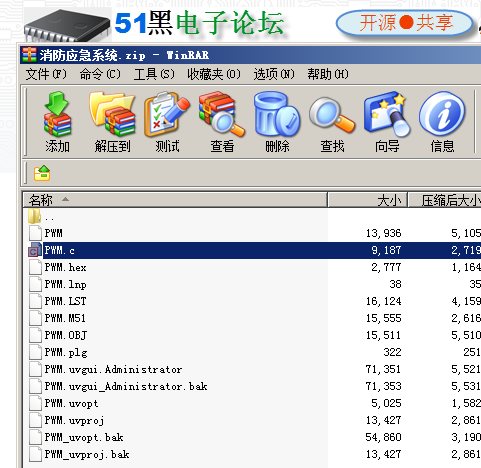
Task: Select the PWM.hex file row
Action: point(252,267)
